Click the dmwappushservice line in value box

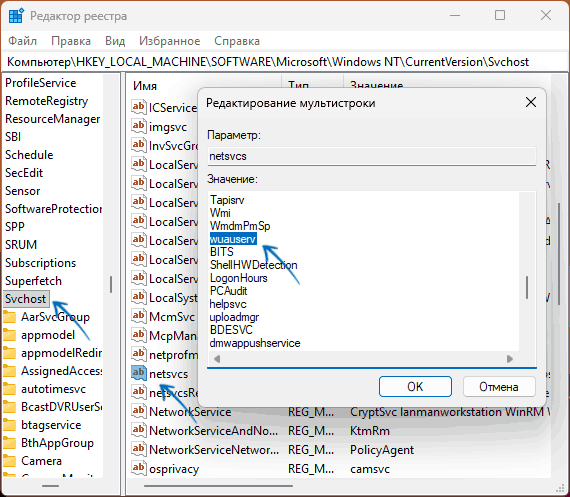[x=255, y=343]
